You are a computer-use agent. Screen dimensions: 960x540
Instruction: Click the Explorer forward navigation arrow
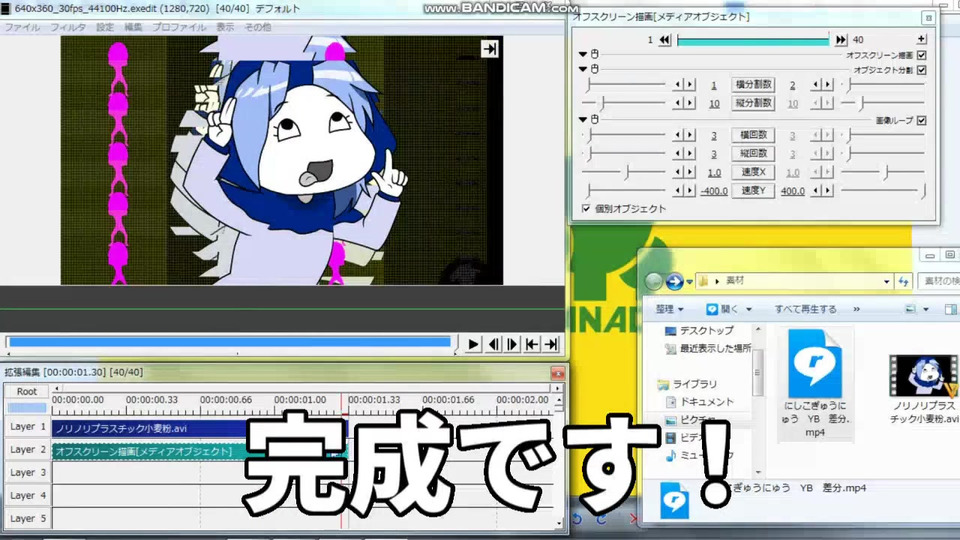point(674,282)
